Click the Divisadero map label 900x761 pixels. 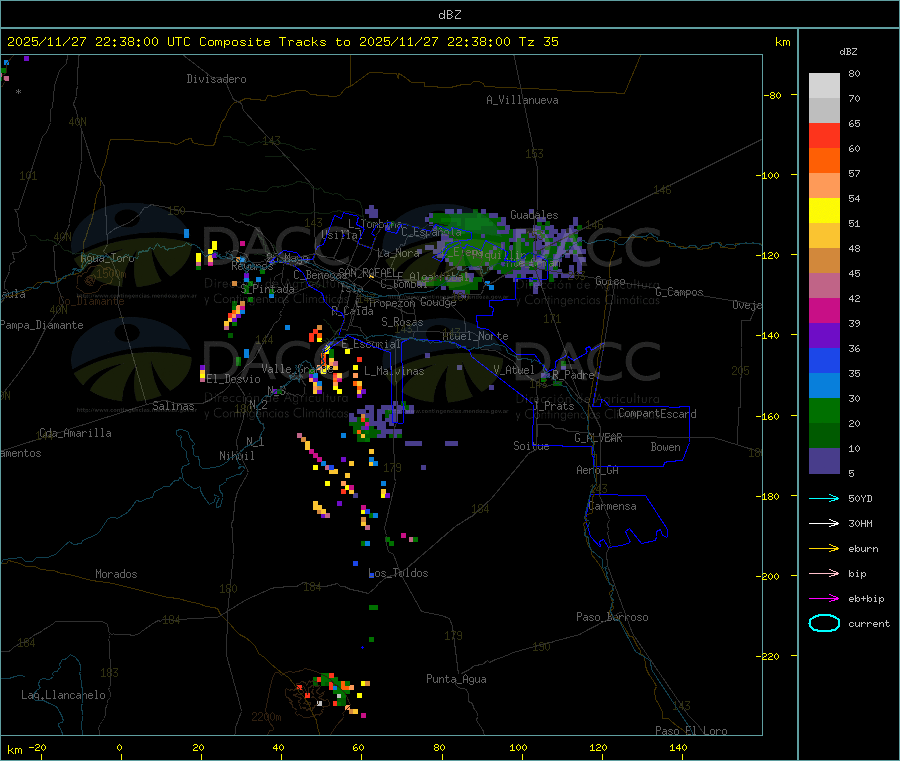(x=216, y=79)
